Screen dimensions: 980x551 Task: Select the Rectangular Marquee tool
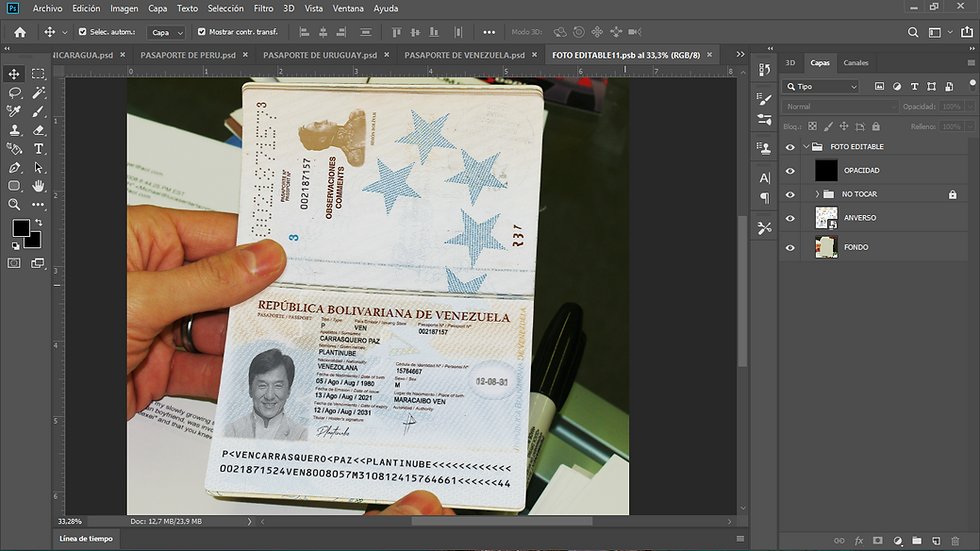click(x=38, y=74)
